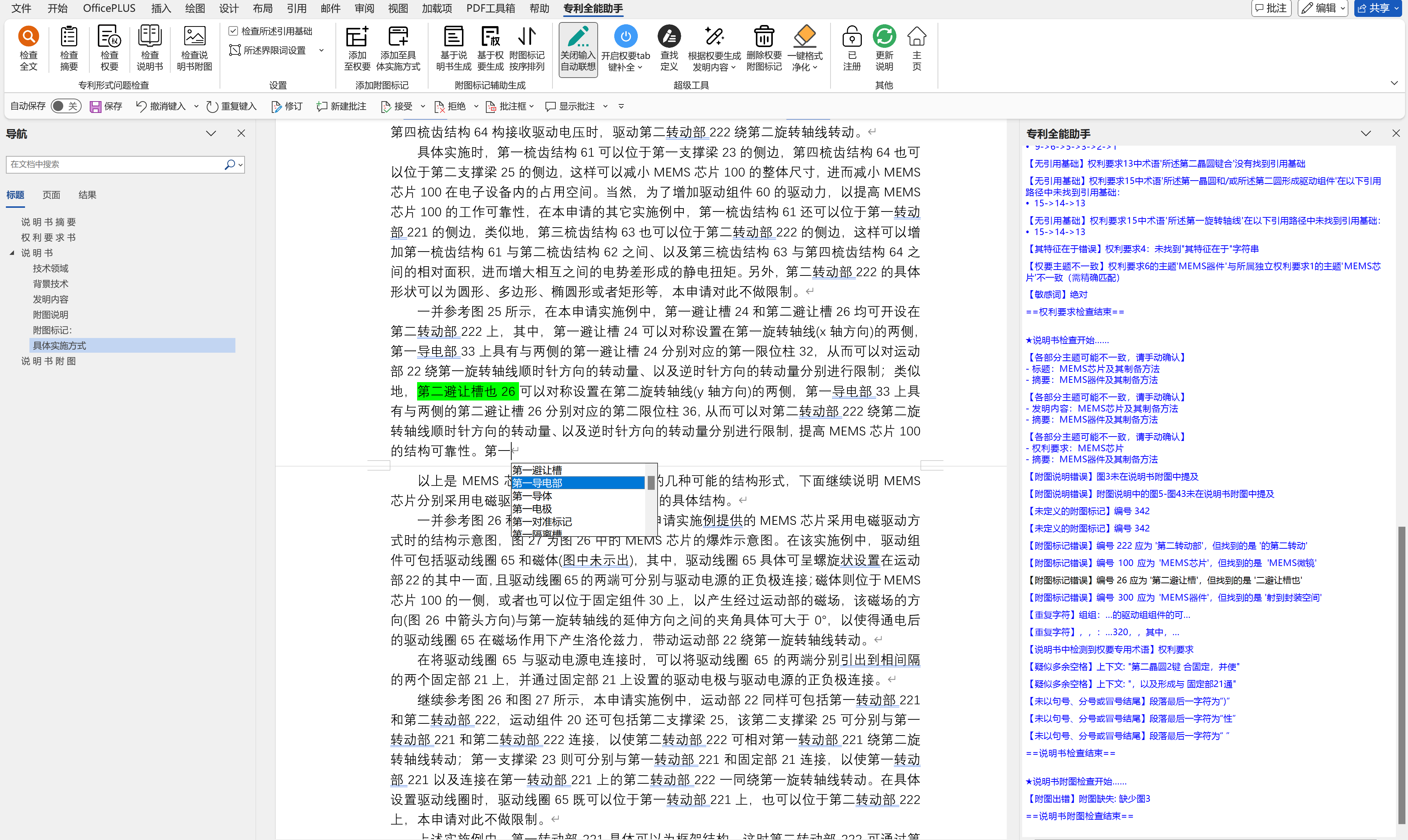Open the 所述界限词设置 dropdown

point(321,50)
